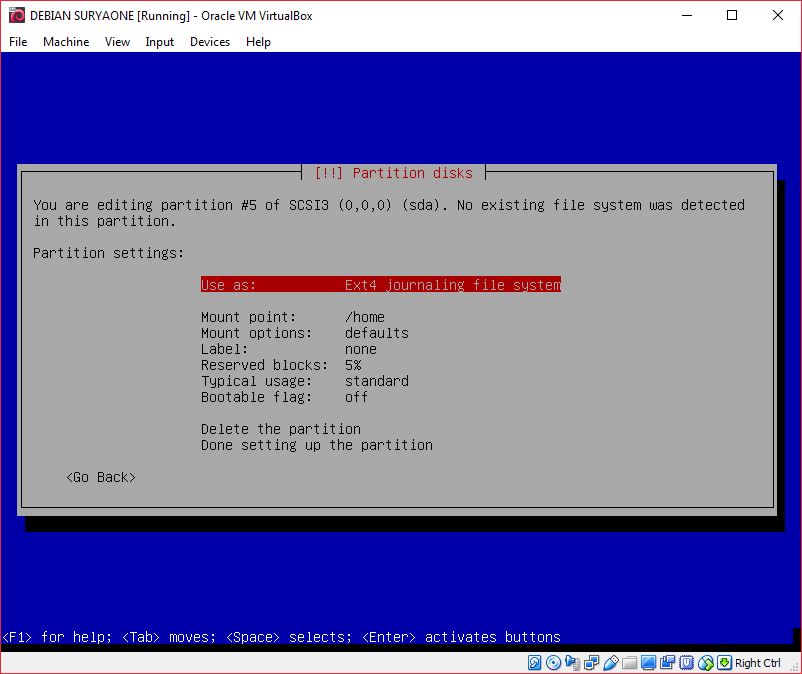Click the 'Right Ctrl' host key label
Screen dimensions: 802x674
[758, 663]
